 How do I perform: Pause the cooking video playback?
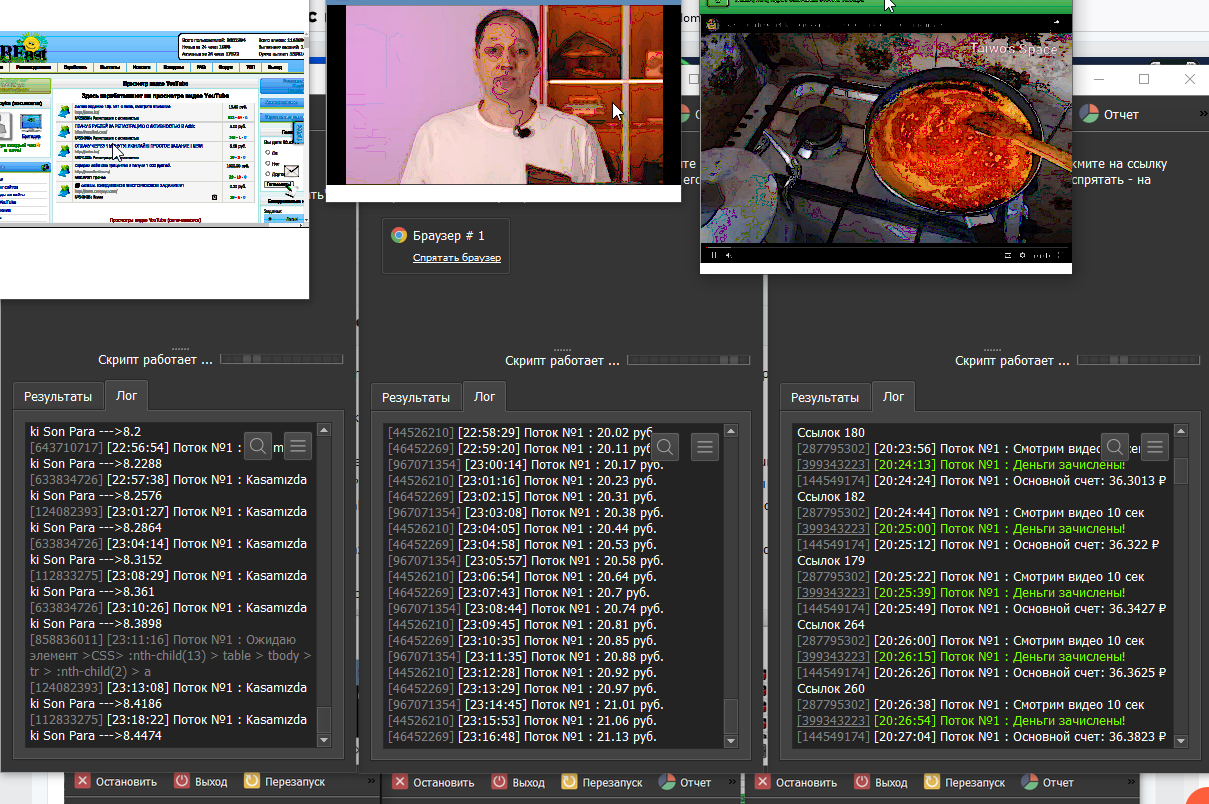coord(714,255)
